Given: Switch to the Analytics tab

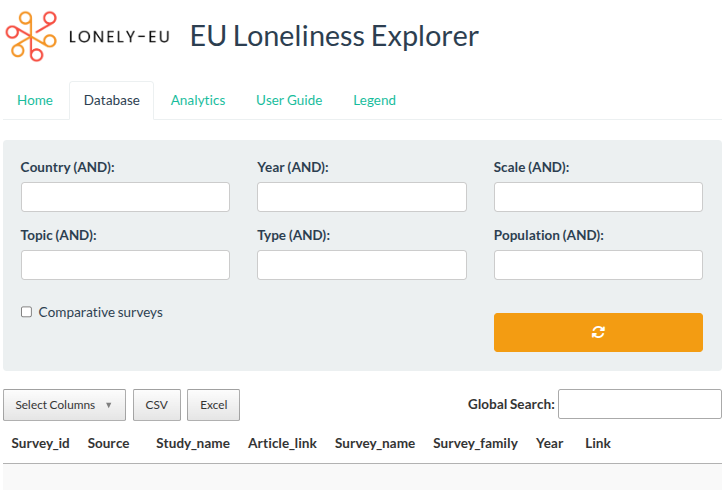Looking at the screenshot, I should coord(198,100).
